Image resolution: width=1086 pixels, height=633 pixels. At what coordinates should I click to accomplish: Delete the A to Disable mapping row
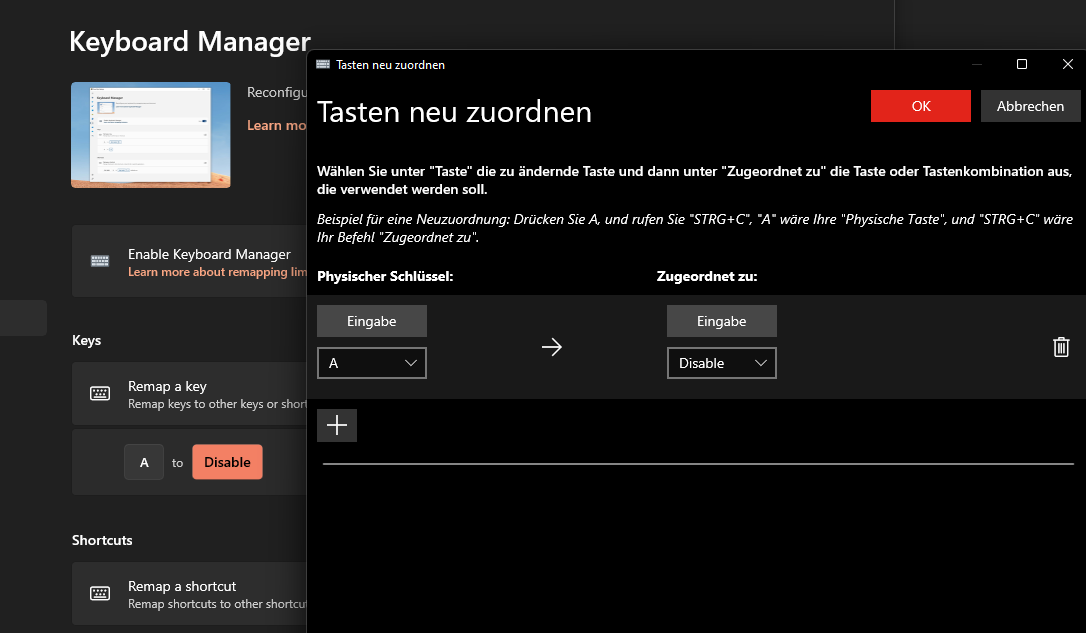click(1060, 347)
